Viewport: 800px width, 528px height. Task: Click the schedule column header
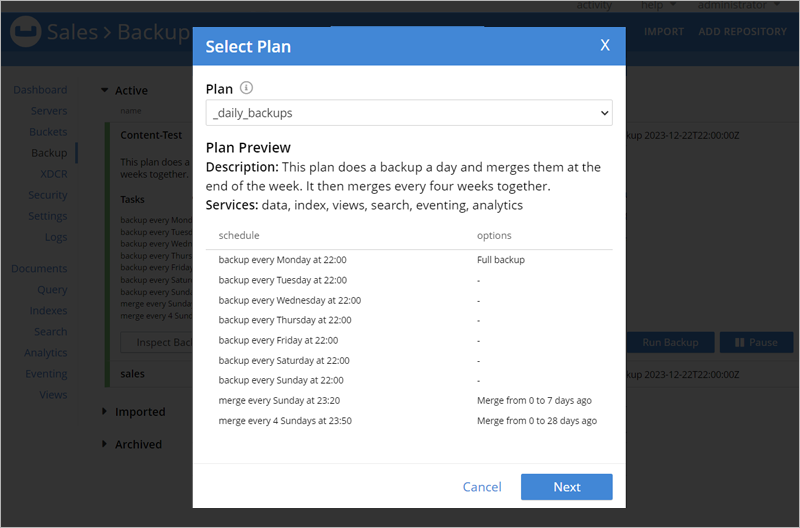click(239, 235)
